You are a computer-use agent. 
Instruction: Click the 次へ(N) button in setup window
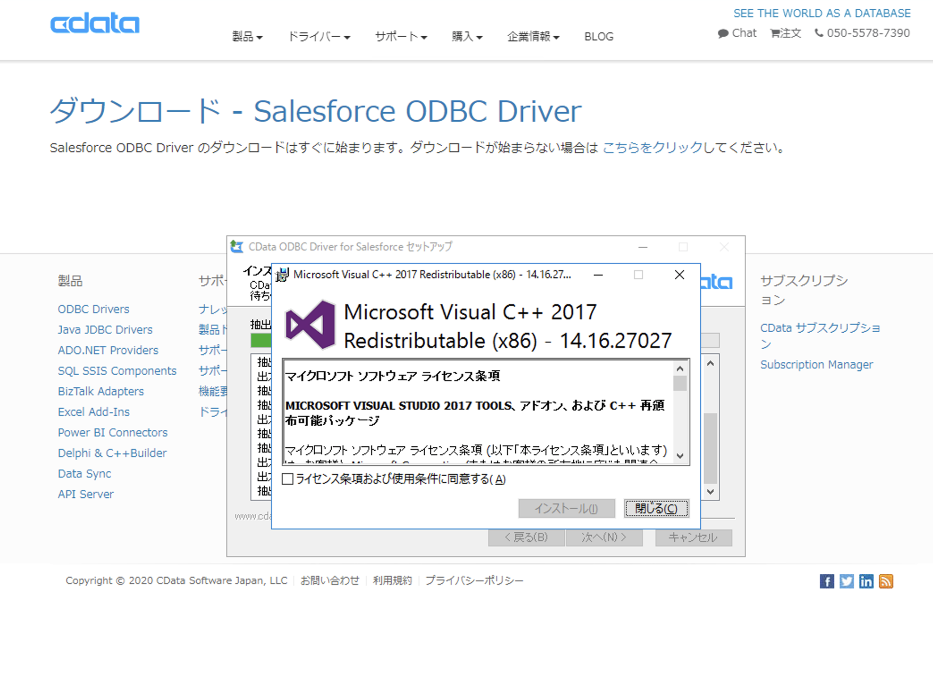[604, 537]
